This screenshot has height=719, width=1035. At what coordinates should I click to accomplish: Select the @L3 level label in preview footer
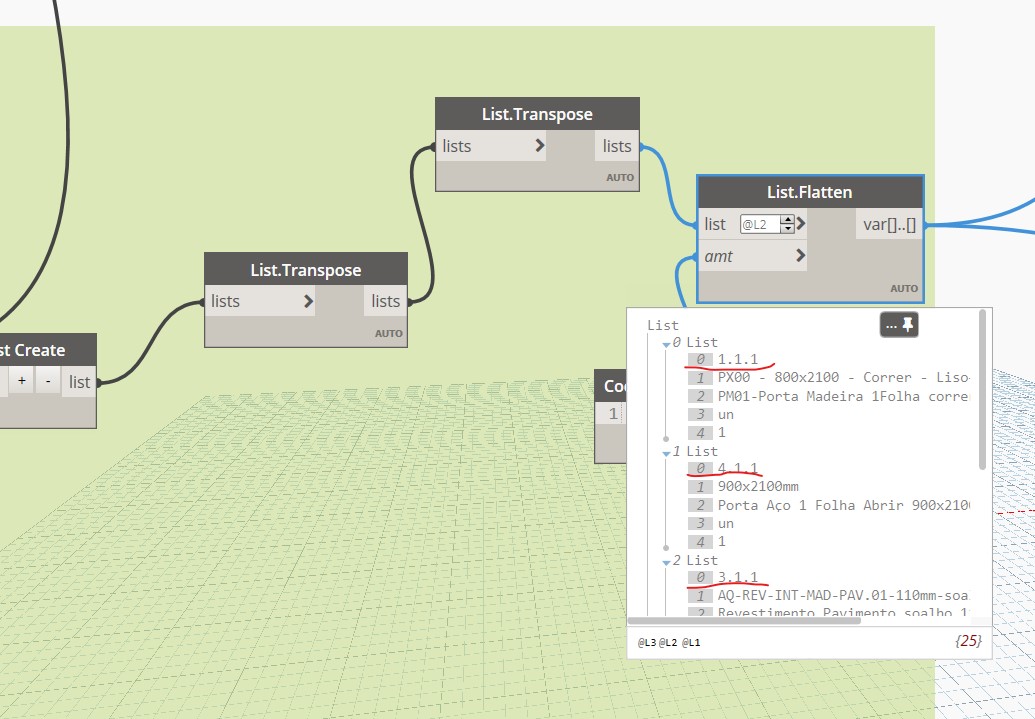point(647,642)
